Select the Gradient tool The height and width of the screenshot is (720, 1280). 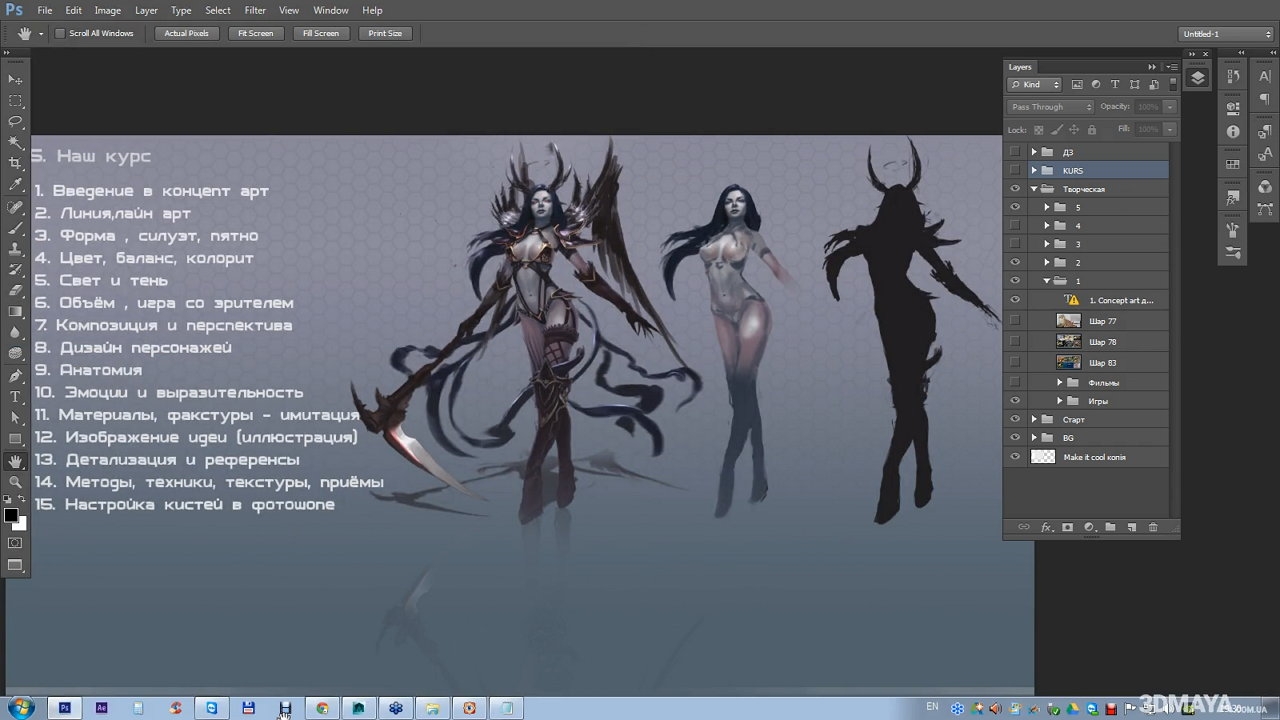[15, 312]
